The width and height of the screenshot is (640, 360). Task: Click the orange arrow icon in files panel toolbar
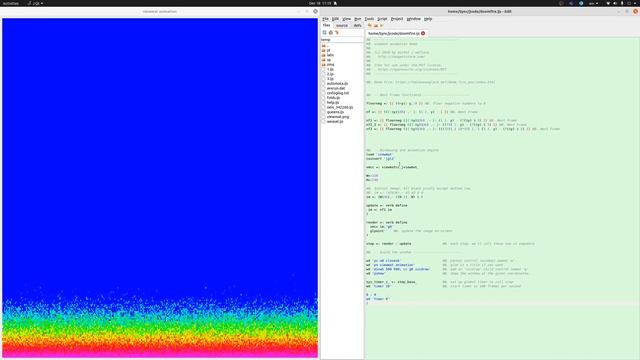[337, 33]
